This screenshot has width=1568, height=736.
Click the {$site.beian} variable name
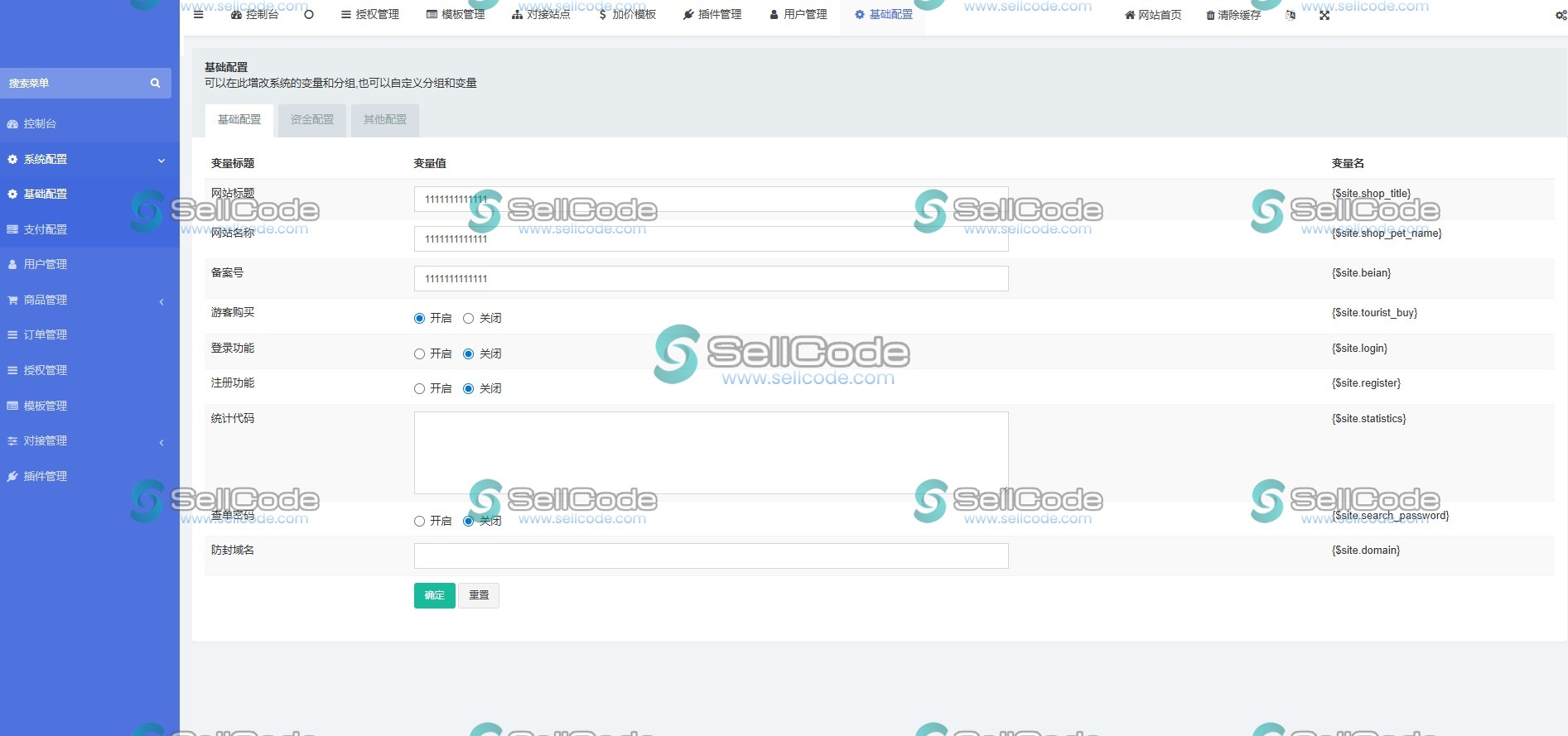[x=1361, y=272]
